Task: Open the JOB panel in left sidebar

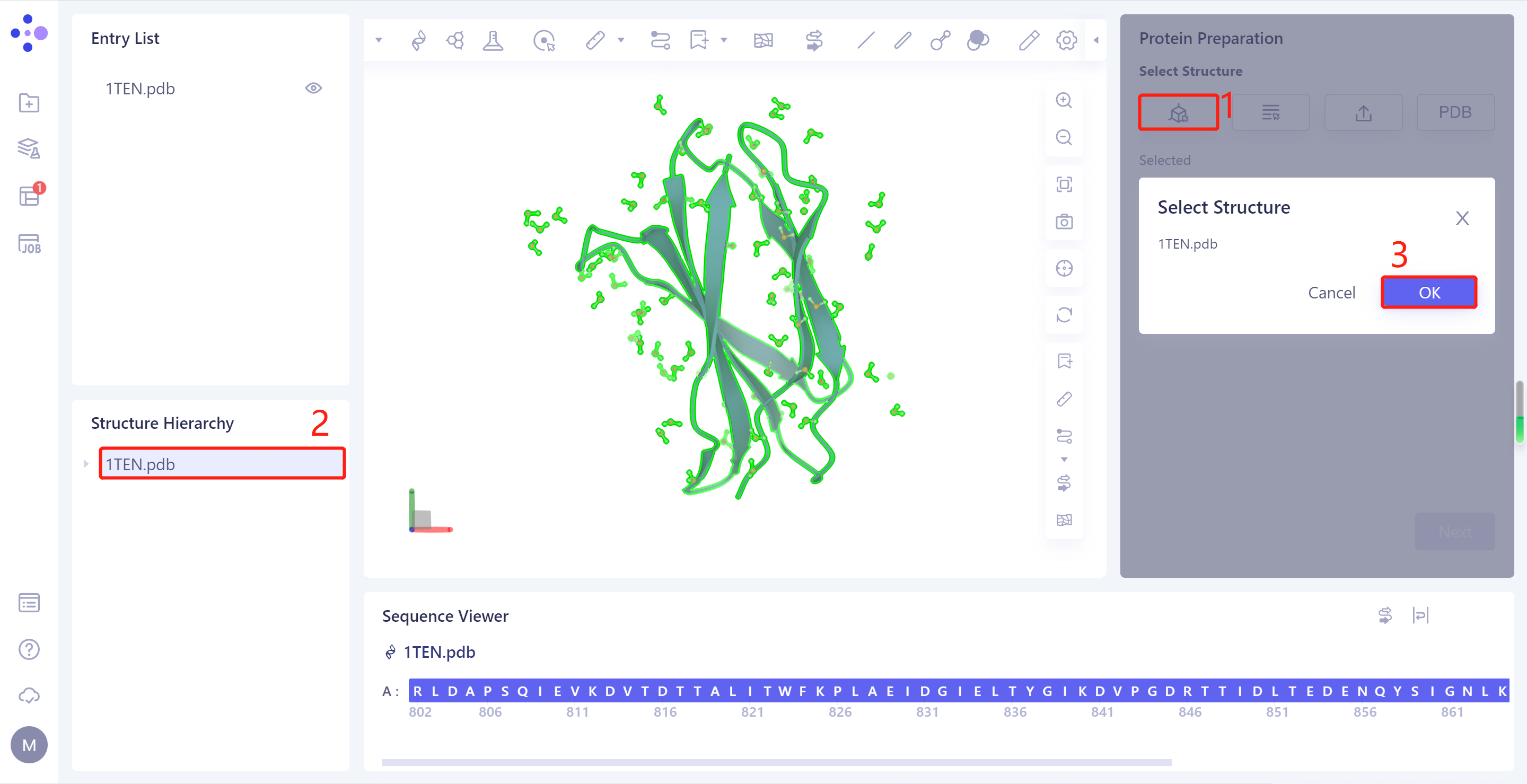Action: click(29, 243)
